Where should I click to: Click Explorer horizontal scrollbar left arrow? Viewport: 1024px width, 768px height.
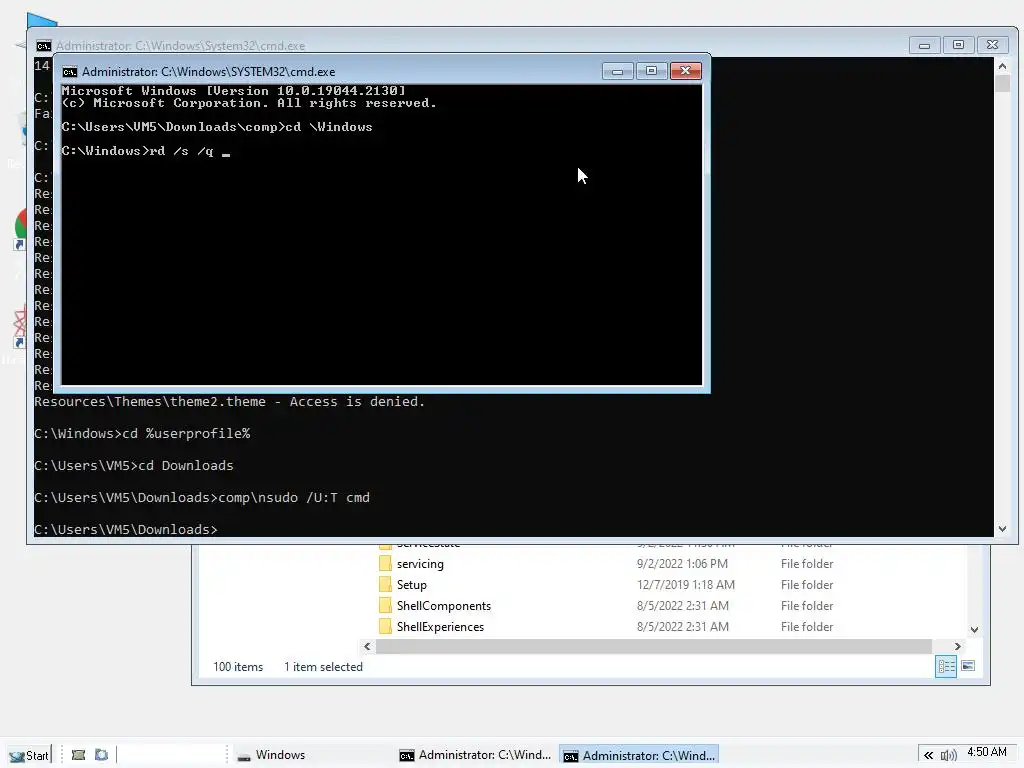pos(367,647)
